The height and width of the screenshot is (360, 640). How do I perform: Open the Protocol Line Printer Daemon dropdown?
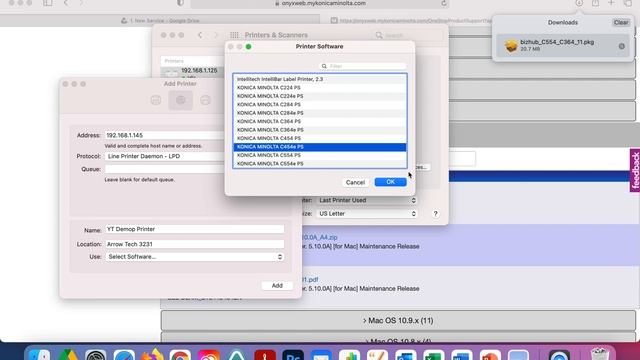point(164,156)
